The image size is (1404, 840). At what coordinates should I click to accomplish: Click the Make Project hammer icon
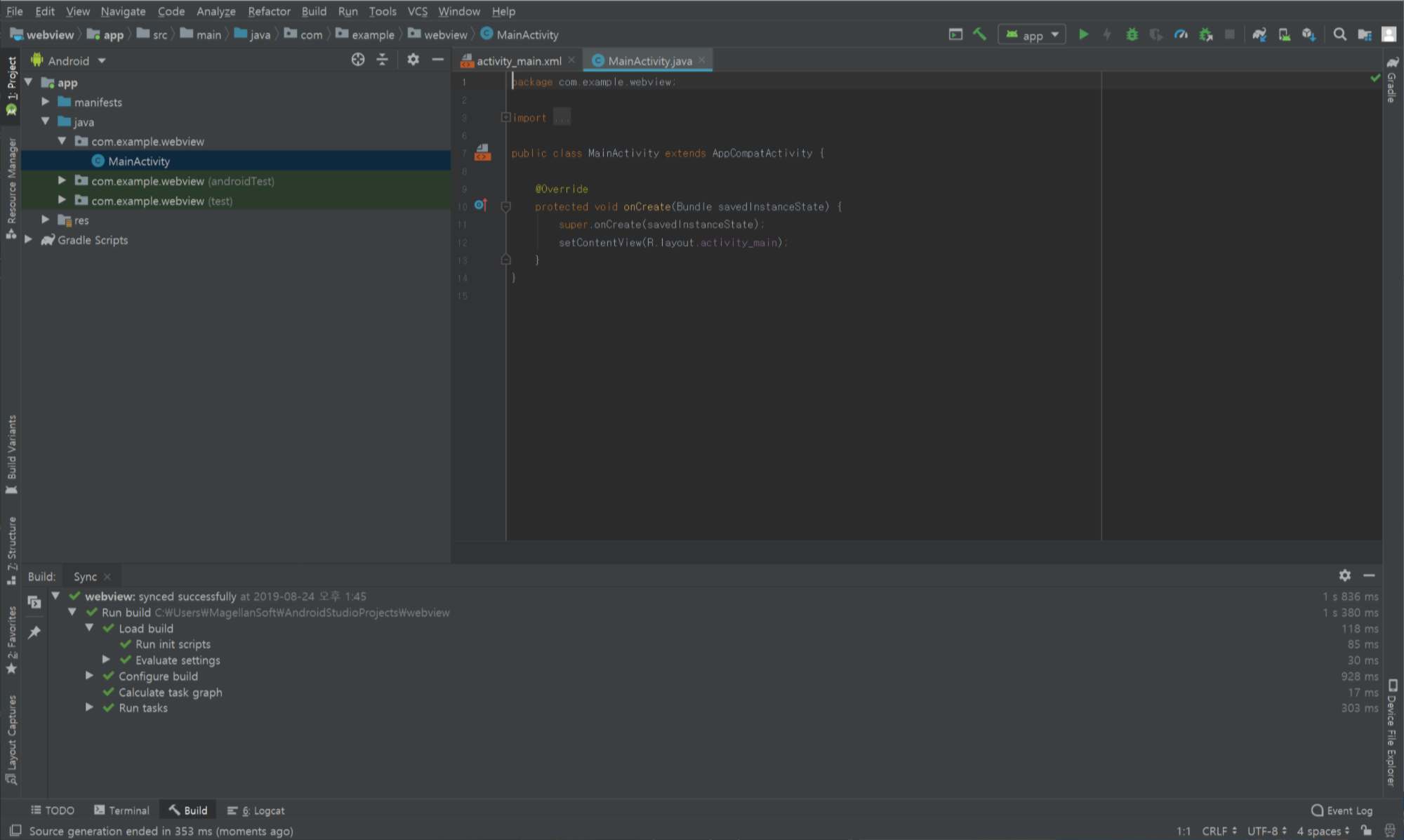pos(979,34)
